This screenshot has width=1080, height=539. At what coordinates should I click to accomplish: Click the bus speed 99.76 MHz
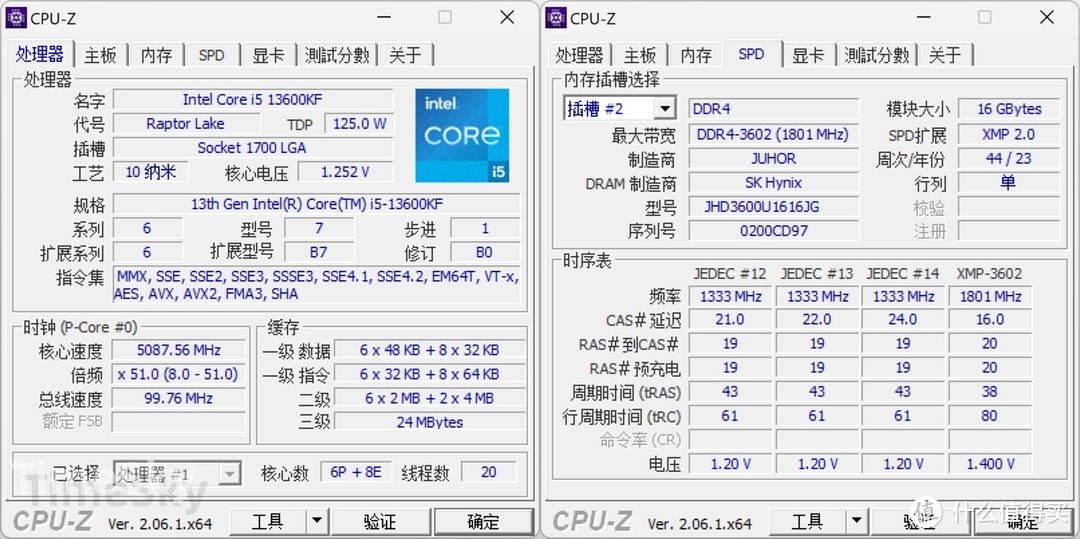(178, 399)
